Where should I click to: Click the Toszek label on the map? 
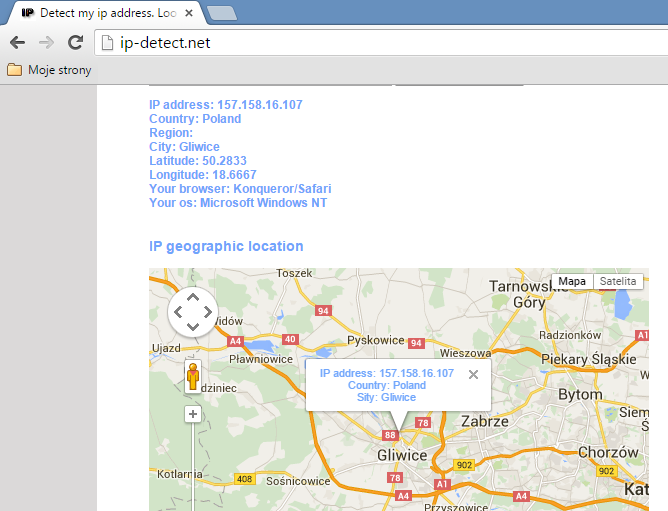point(294,273)
